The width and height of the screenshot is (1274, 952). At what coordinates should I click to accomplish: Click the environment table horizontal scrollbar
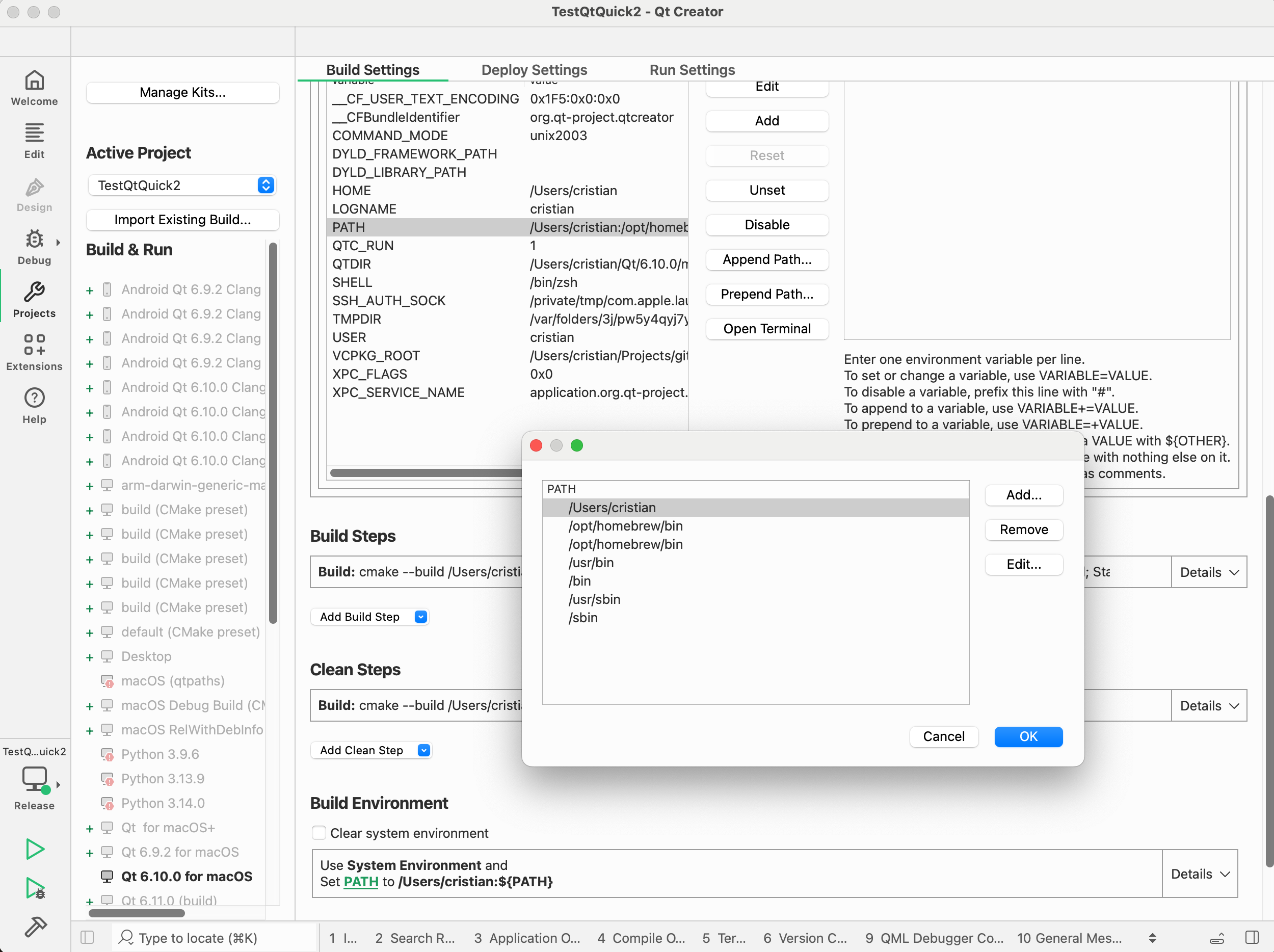point(425,472)
